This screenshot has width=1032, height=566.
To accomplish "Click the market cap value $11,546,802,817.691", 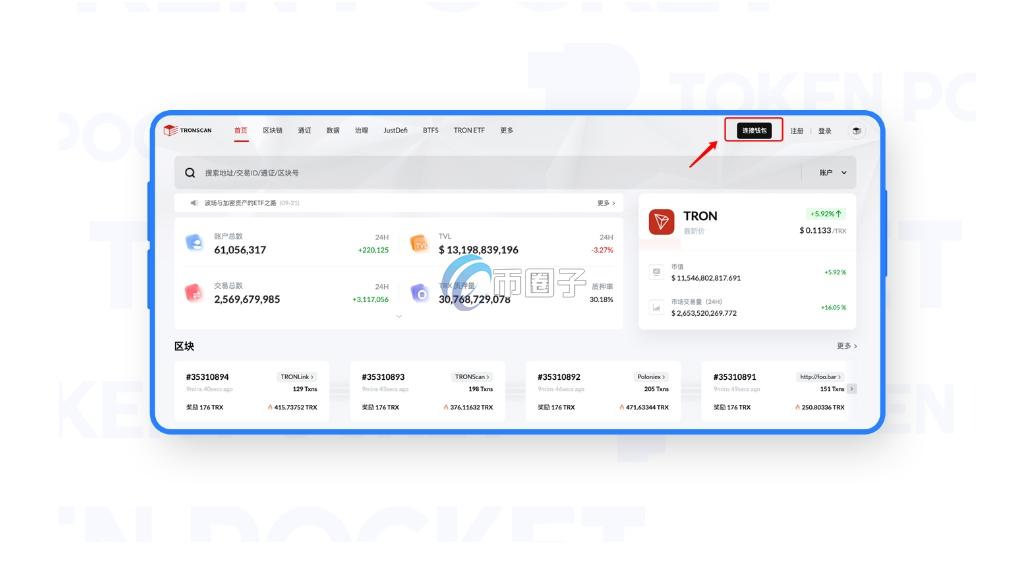I will [x=706, y=278].
